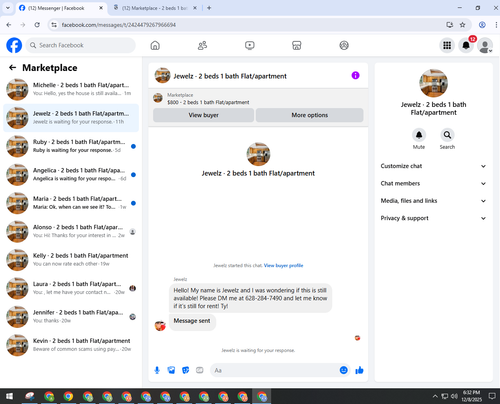Mute the chat with the bell icon
Screen dimensions: 500x404
(419, 135)
